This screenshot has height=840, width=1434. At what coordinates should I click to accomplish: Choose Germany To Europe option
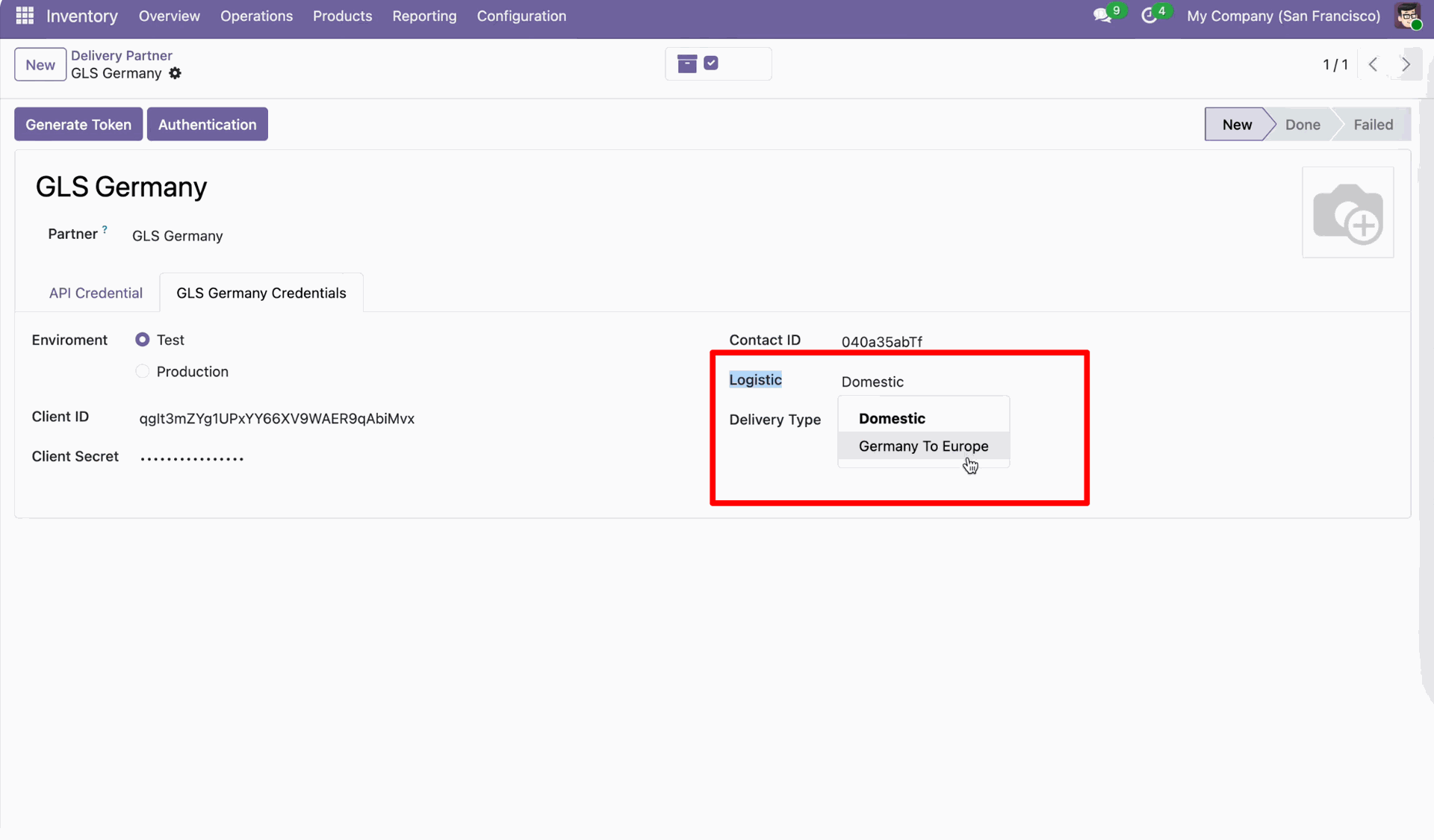(923, 447)
